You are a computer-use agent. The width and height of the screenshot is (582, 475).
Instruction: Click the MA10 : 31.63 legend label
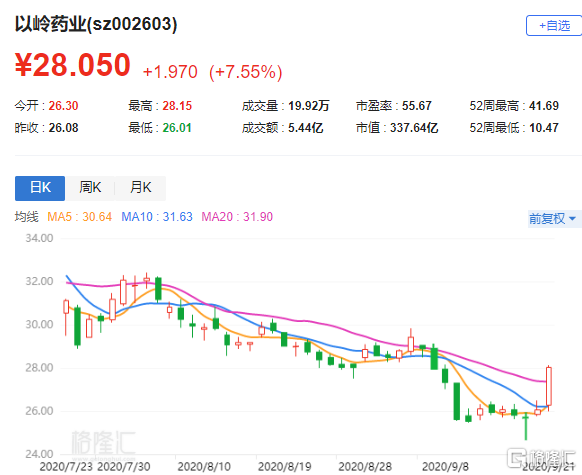pos(157,217)
